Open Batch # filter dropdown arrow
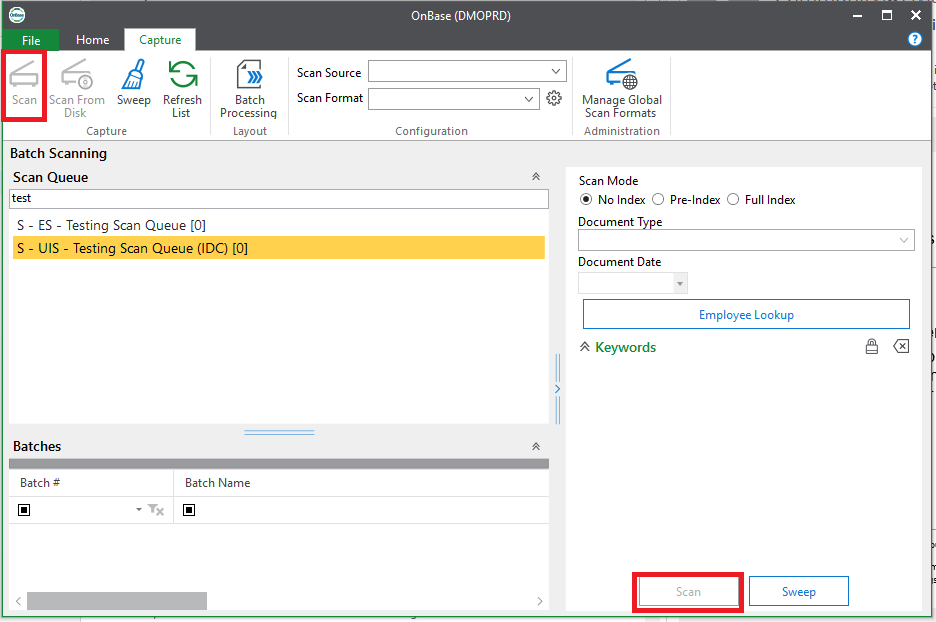This screenshot has height=622, width=936. (138, 509)
